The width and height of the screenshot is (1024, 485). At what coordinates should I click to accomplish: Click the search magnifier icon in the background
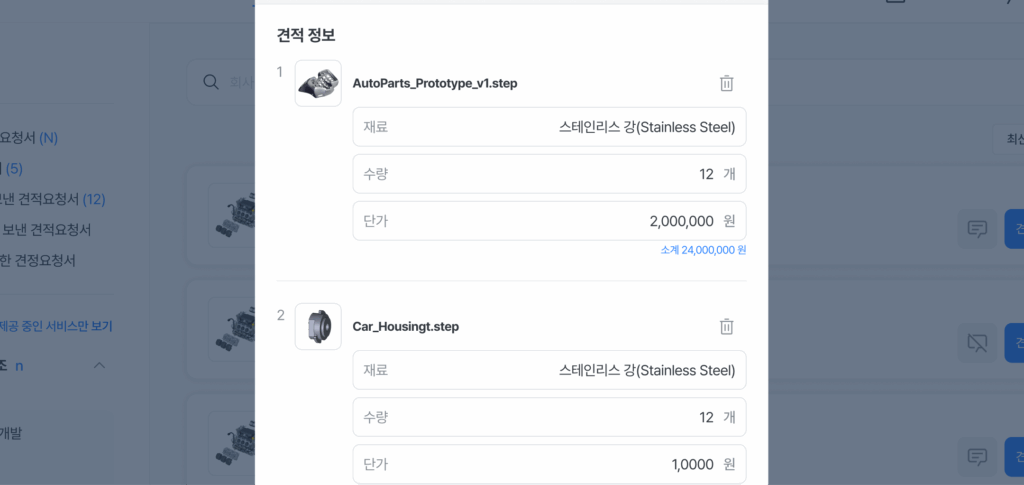pyautogui.click(x=210, y=82)
